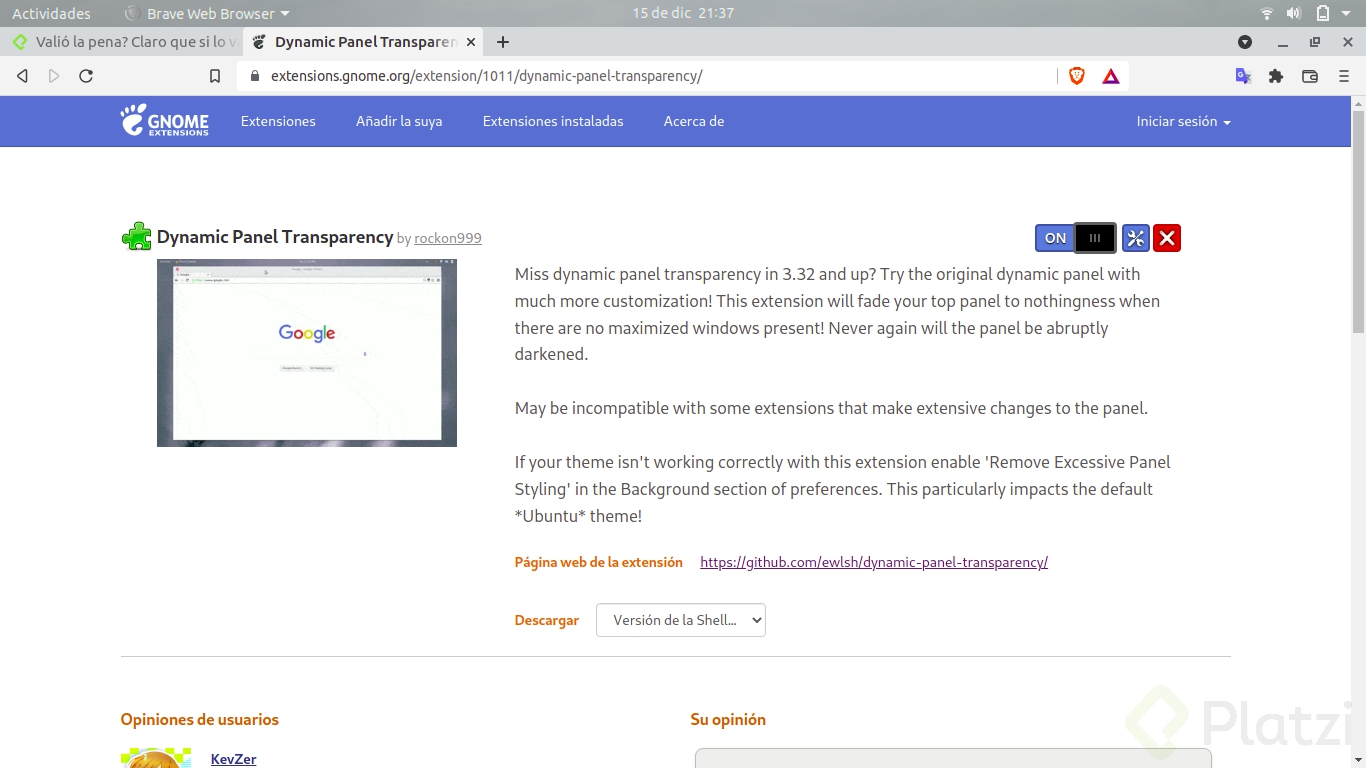Open Extensiones instaladas menu item

pos(553,121)
